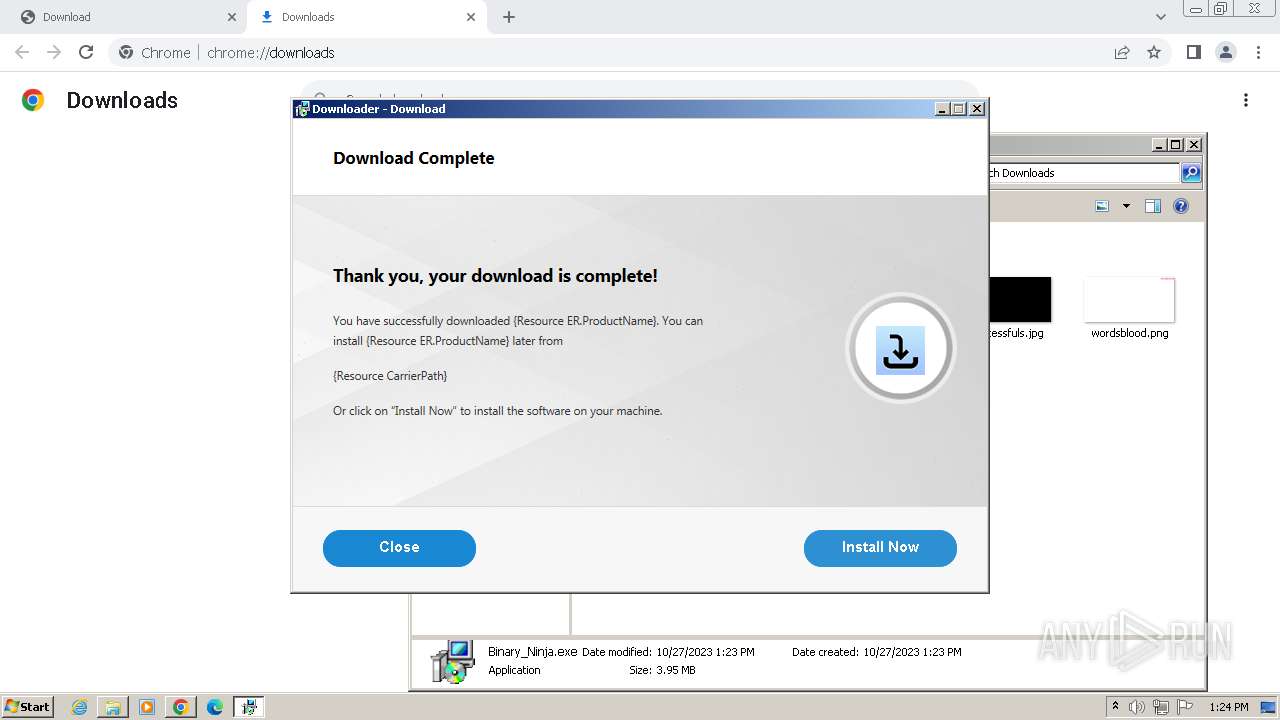Open media player from taskbar

tap(147, 707)
